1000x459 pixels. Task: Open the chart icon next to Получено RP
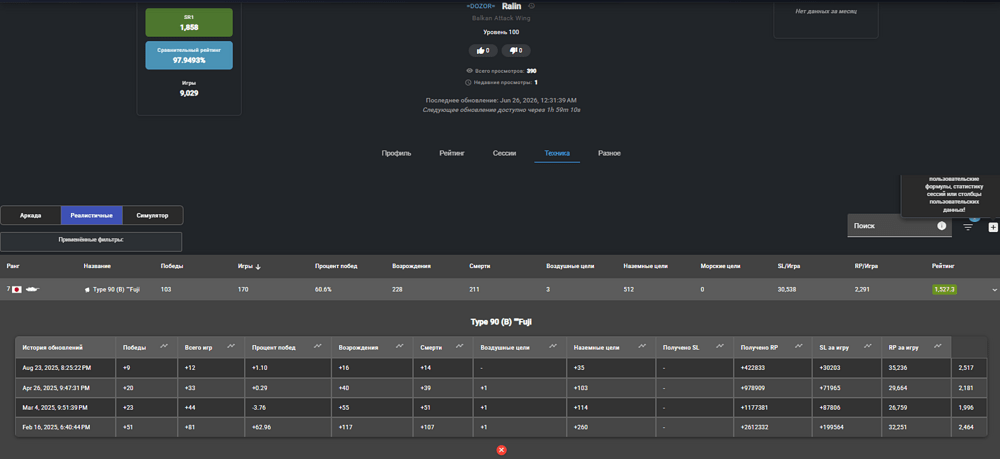(798, 346)
